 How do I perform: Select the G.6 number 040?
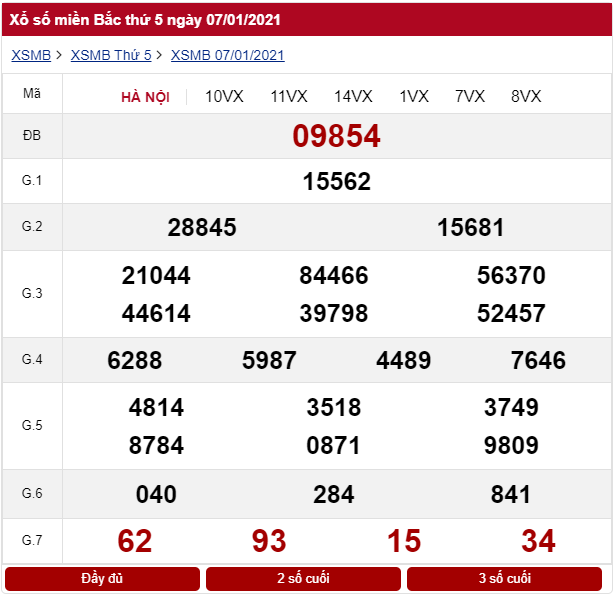pos(156,494)
